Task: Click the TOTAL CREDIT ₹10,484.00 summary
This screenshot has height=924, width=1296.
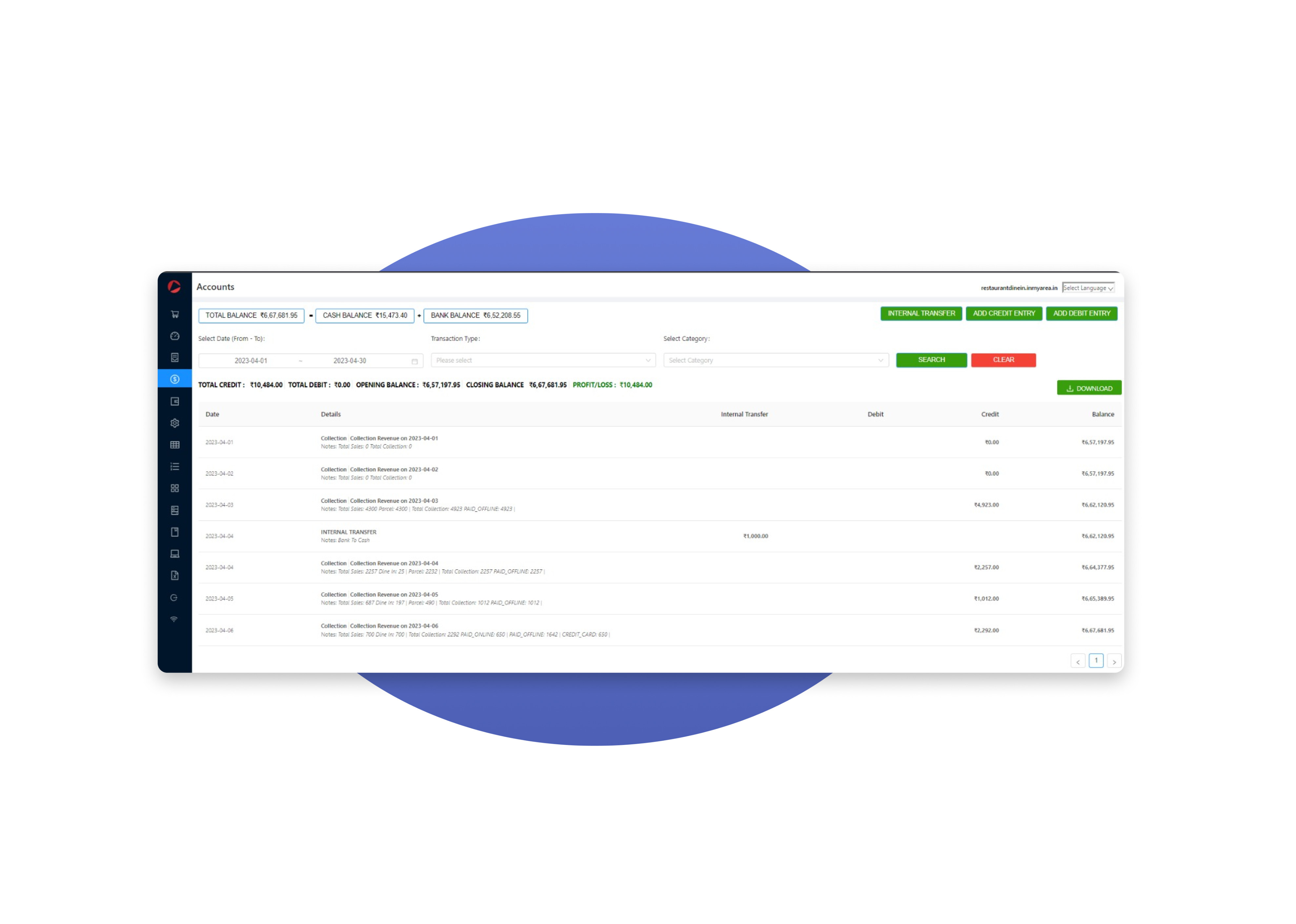Action: point(240,385)
